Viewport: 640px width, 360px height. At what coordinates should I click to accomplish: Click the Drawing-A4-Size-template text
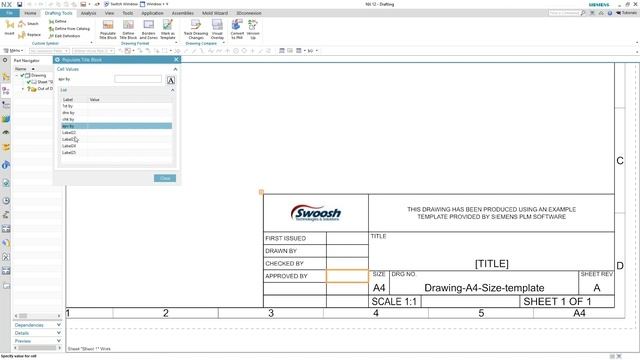(x=484, y=288)
